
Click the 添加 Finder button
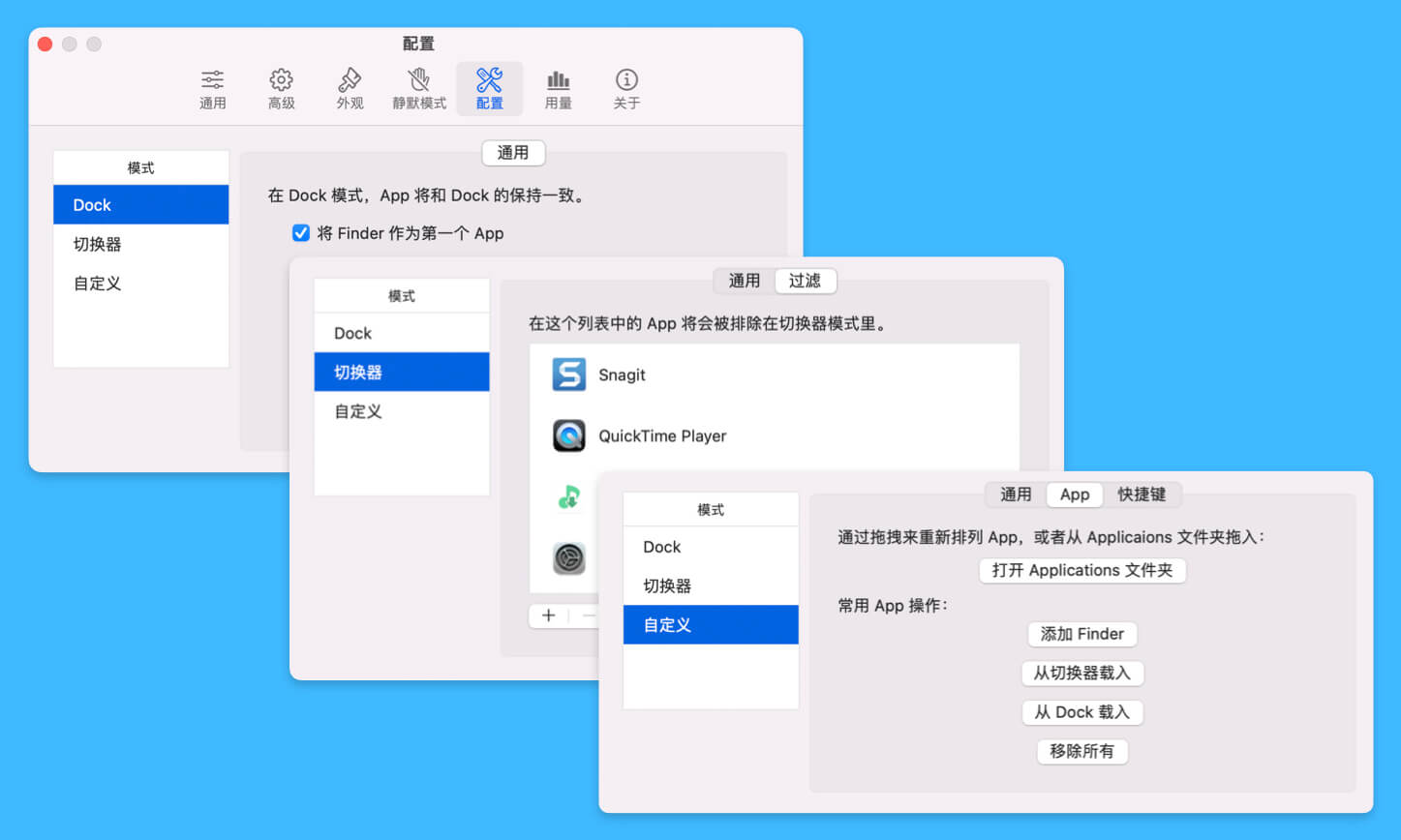tap(1081, 634)
